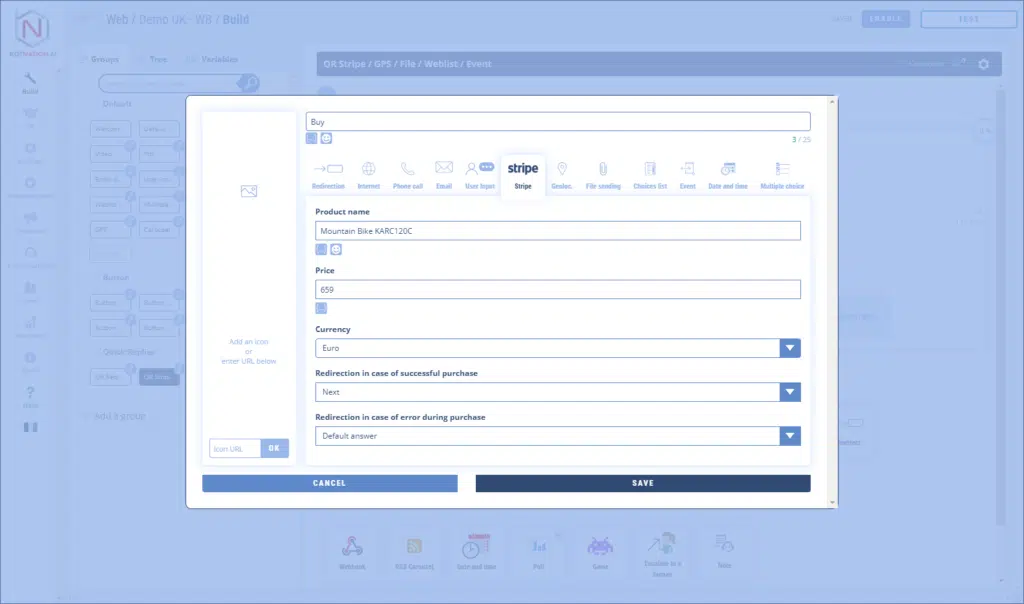Select the Redirection action type icon
This screenshot has height=604, width=1024.
[x=328, y=170]
